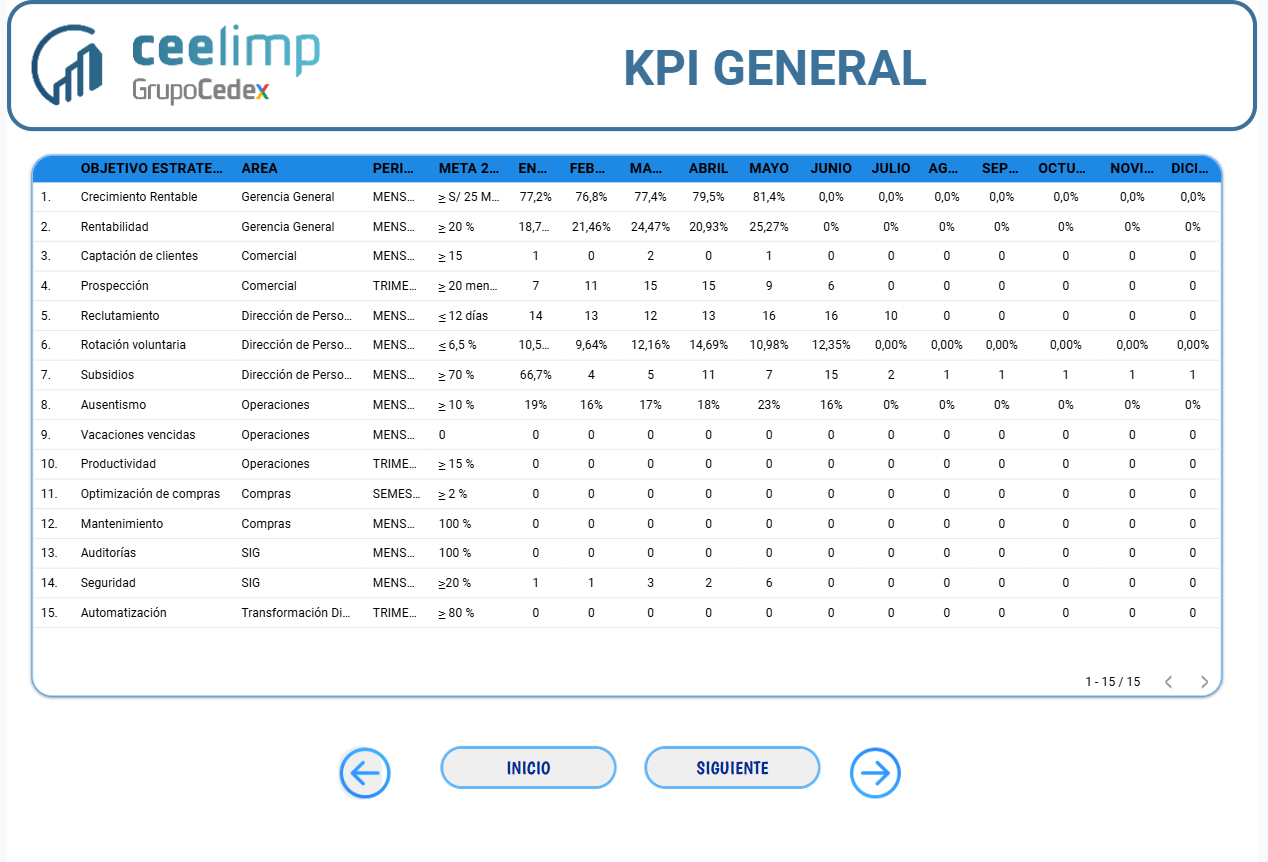The width and height of the screenshot is (1268, 862).
Task: Select the Optimización de compras row label
Action: point(150,494)
